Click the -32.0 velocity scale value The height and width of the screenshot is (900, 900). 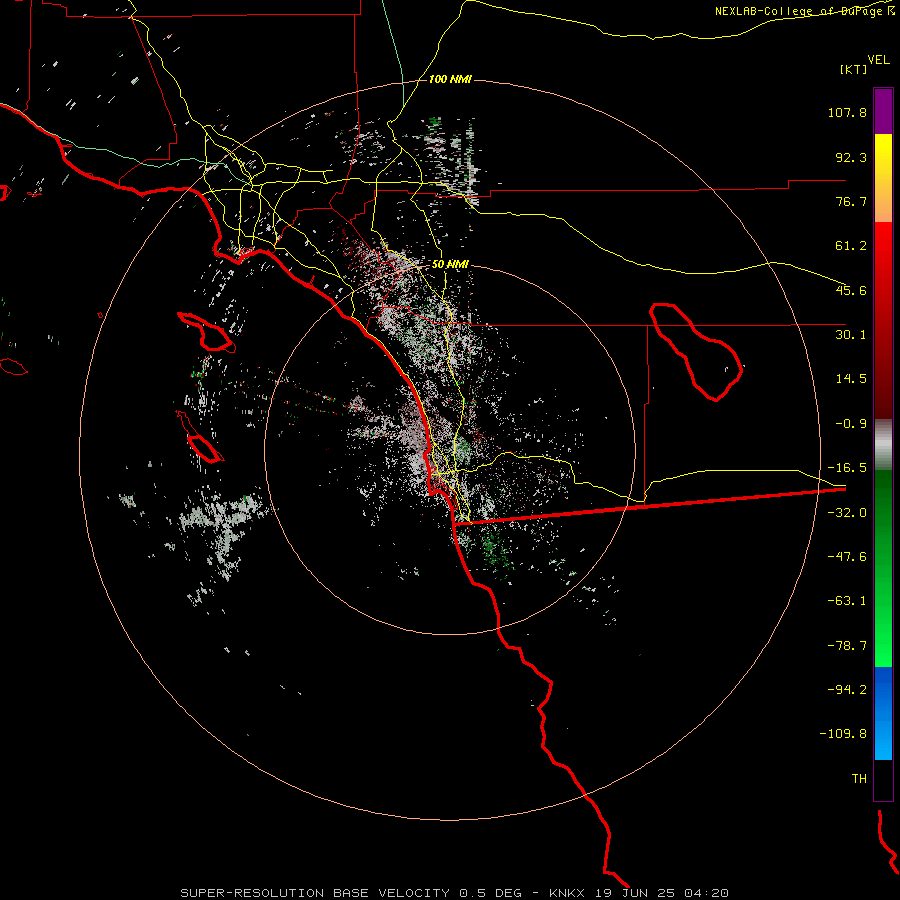847,513
